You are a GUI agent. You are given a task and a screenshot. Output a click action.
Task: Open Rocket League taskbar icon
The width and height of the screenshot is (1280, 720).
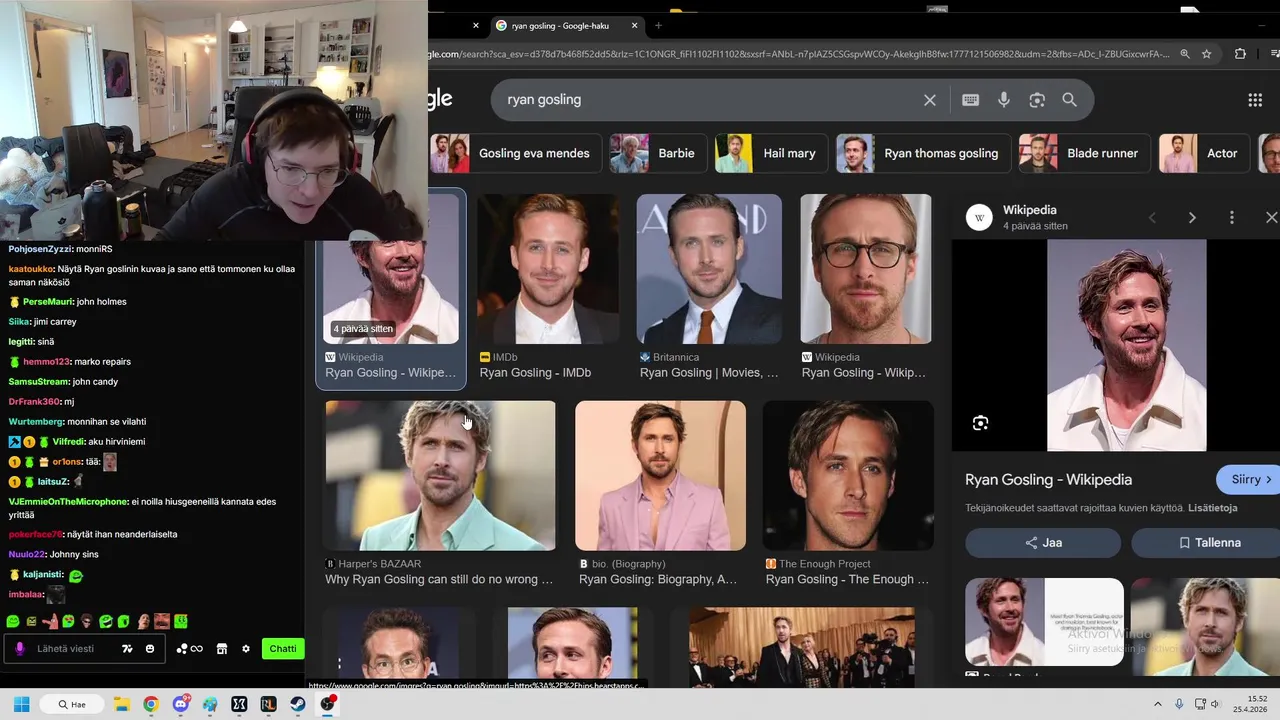[268, 704]
